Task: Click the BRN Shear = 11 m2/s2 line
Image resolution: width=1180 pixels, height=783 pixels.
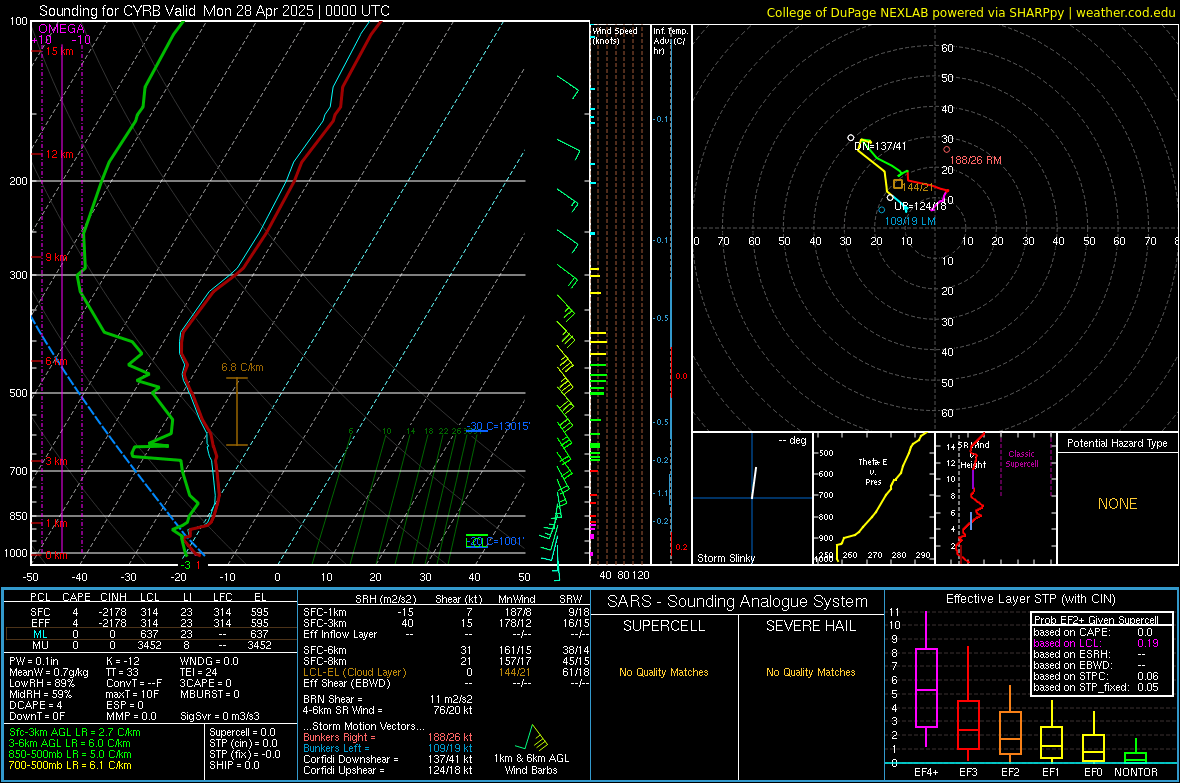Action: pyautogui.click(x=388, y=699)
